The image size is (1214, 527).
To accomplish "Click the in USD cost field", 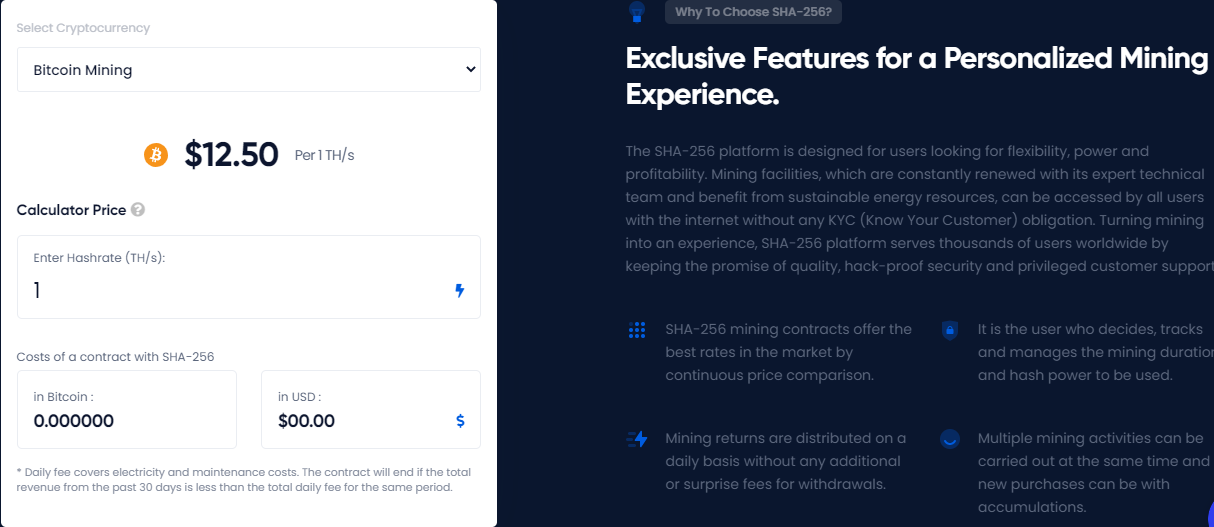I will 371,410.
